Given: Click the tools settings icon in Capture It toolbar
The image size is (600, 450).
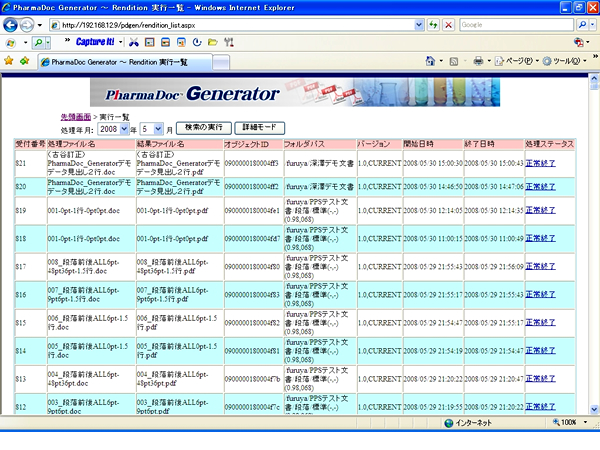Looking at the screenshot, I should [229, 42].
